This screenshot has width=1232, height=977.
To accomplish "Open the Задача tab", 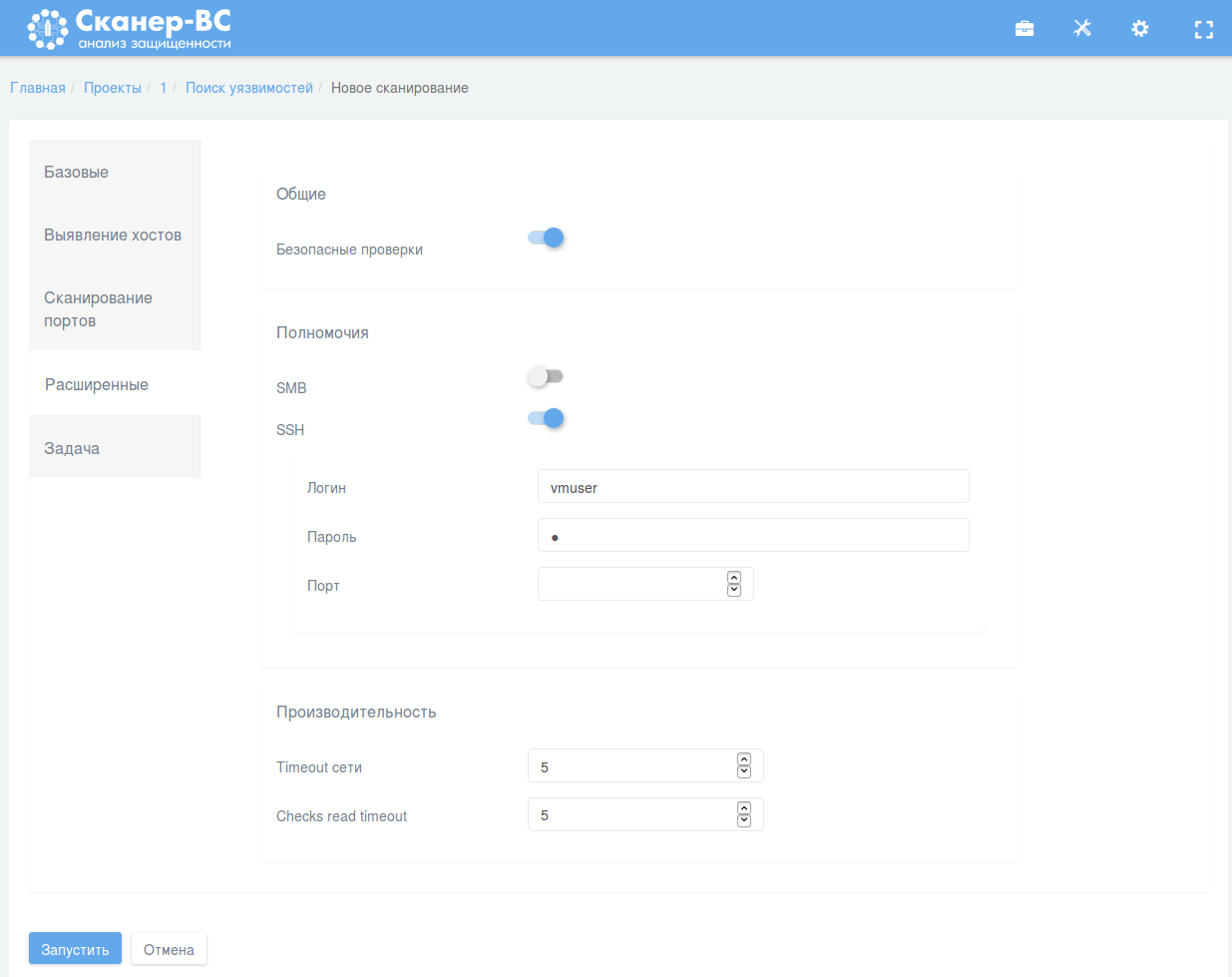I will point(115,448).
